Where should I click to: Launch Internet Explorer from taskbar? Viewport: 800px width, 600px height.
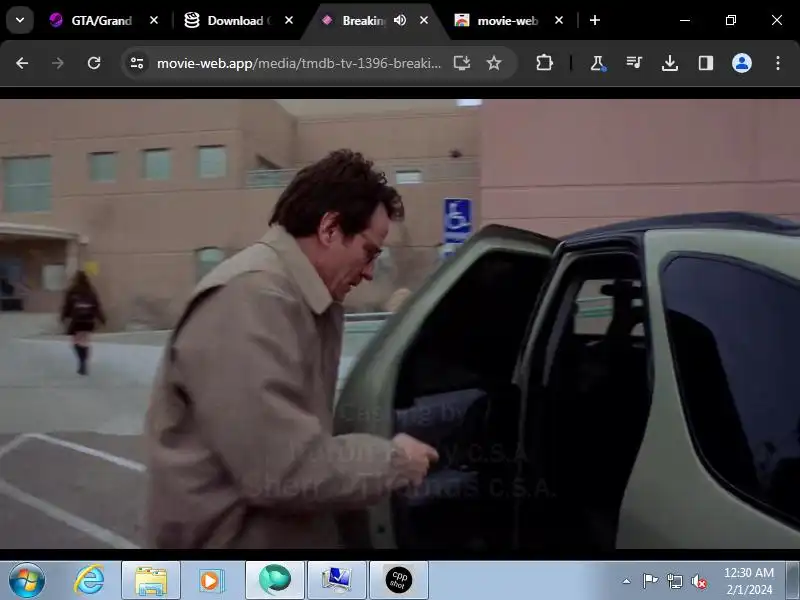89,581
